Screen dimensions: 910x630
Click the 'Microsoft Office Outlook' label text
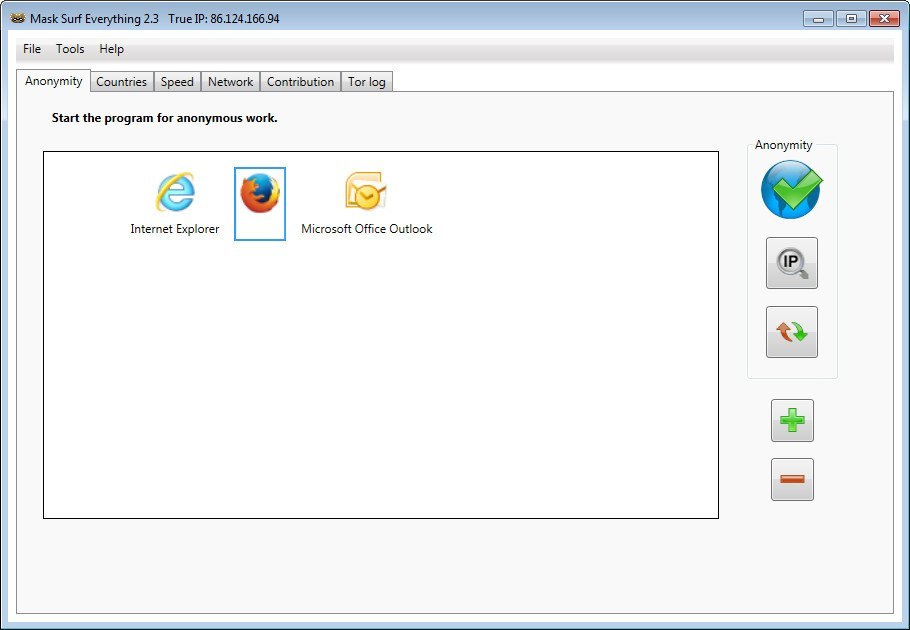[x=366, y=229]
